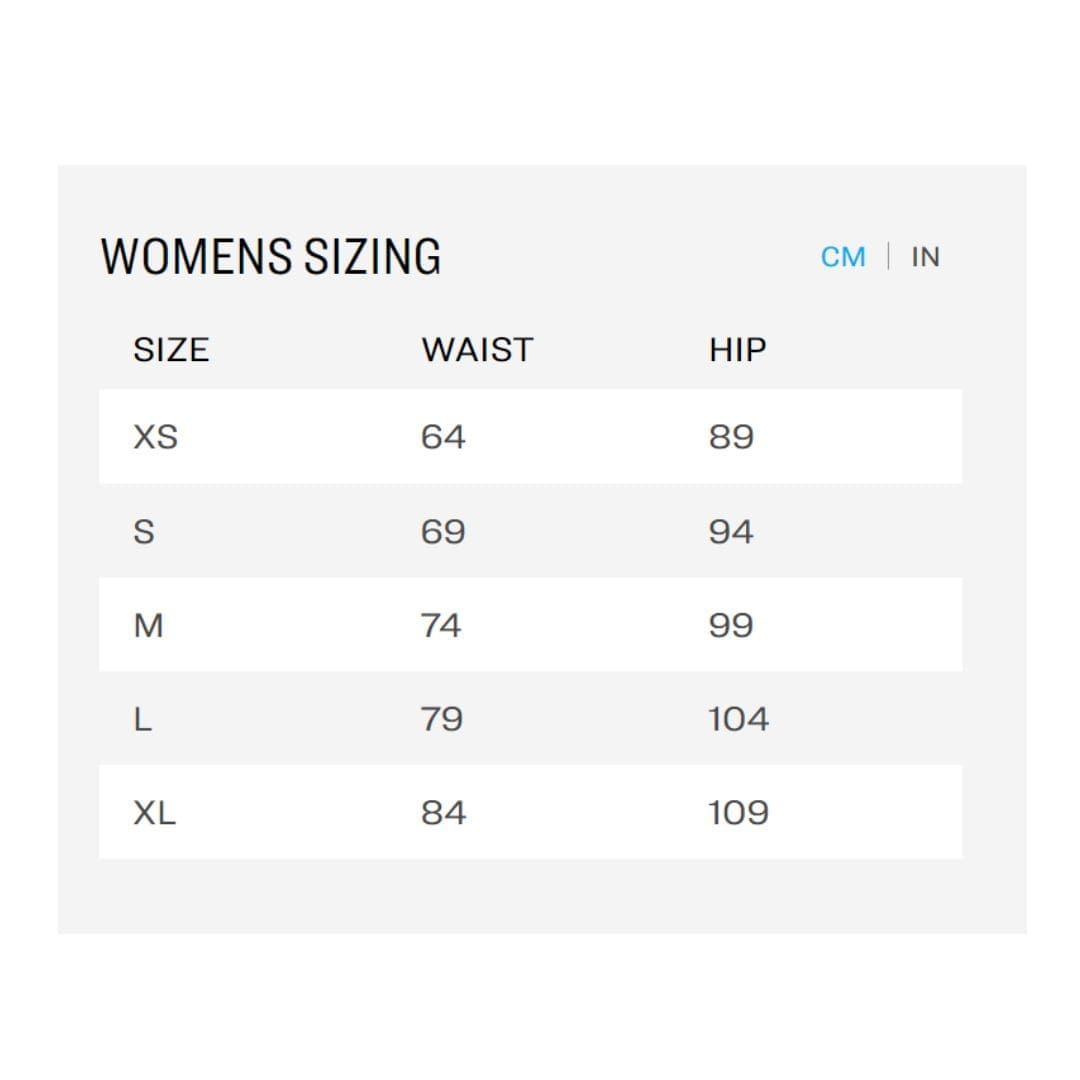Select waist value 64
The image size is (1080, 1080).
point(443,437)
